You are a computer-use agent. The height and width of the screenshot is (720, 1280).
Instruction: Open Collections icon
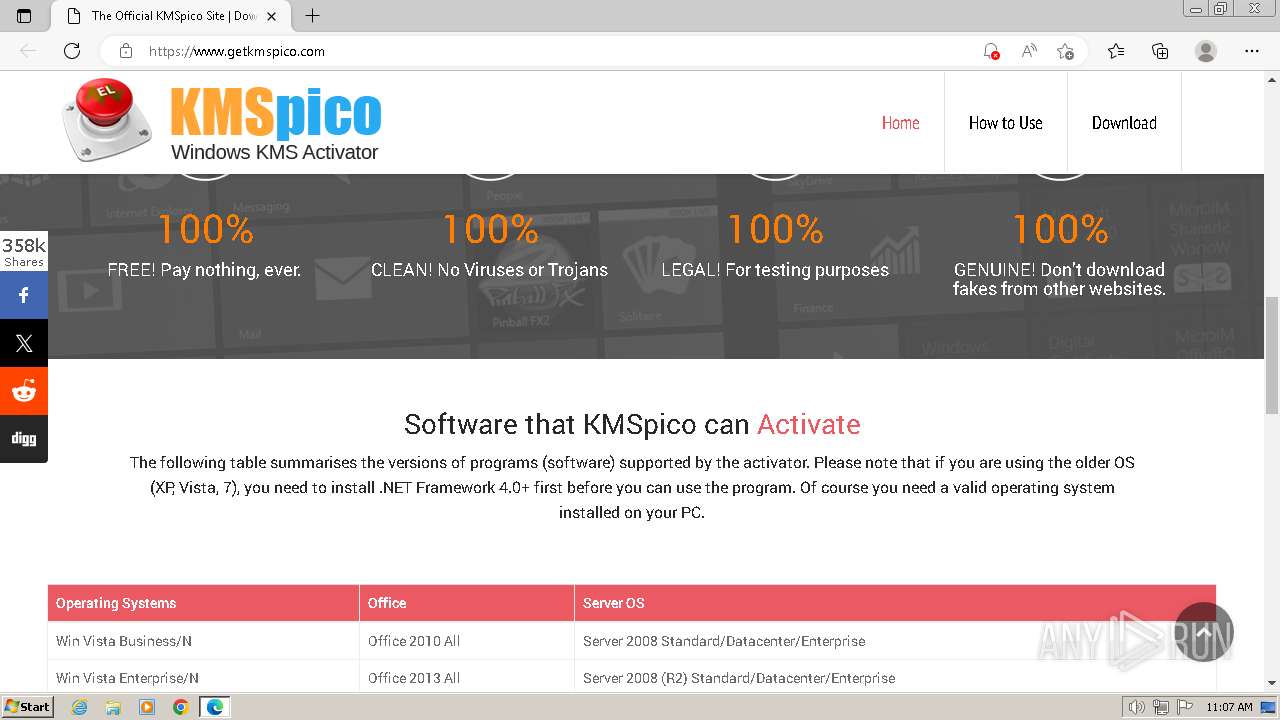(1160, 51)
